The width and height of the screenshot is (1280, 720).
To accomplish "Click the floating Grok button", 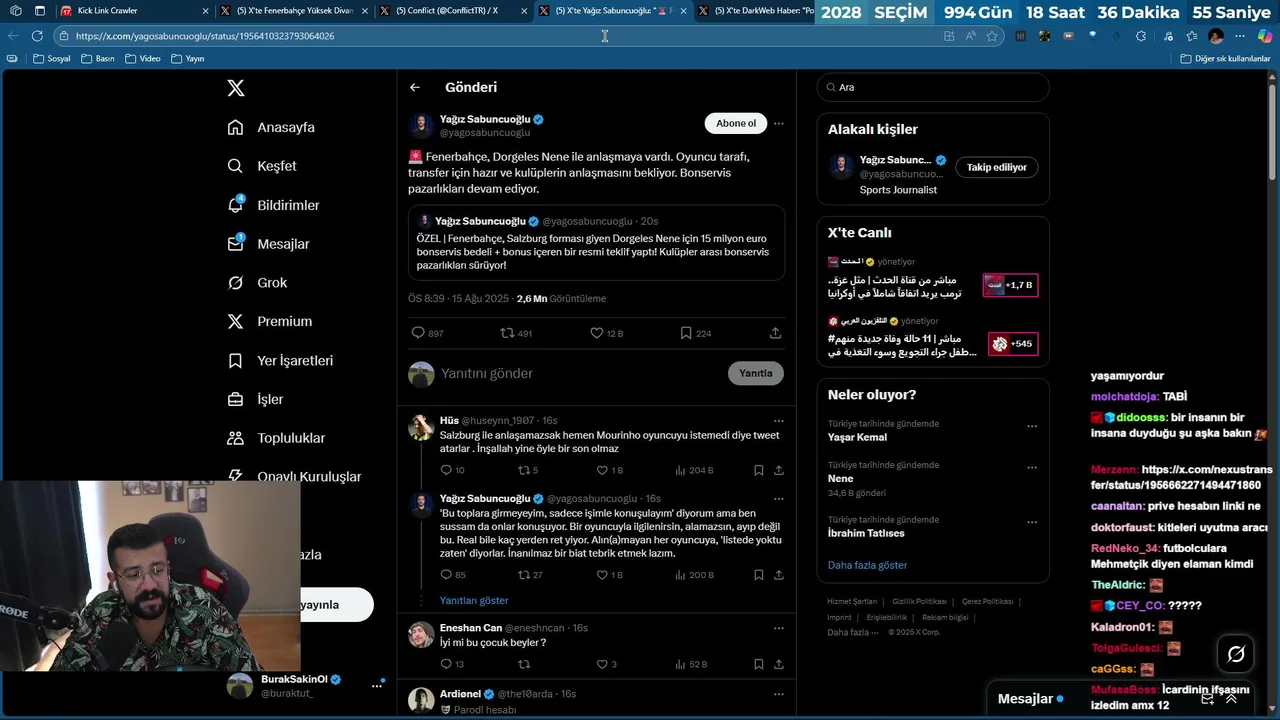I will [x=1236, y=654].
